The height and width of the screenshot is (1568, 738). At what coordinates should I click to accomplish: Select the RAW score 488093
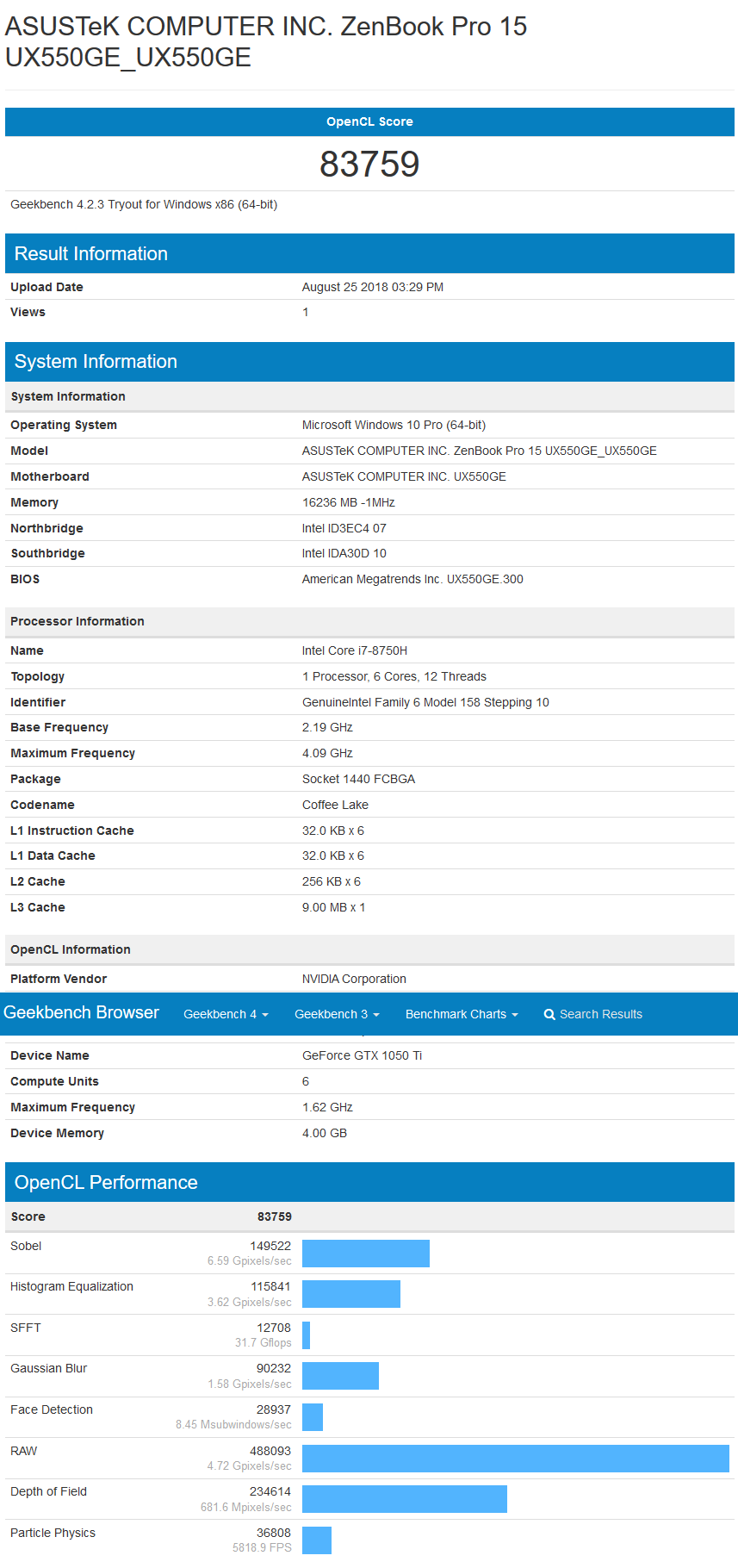(x=270, y=1451)
